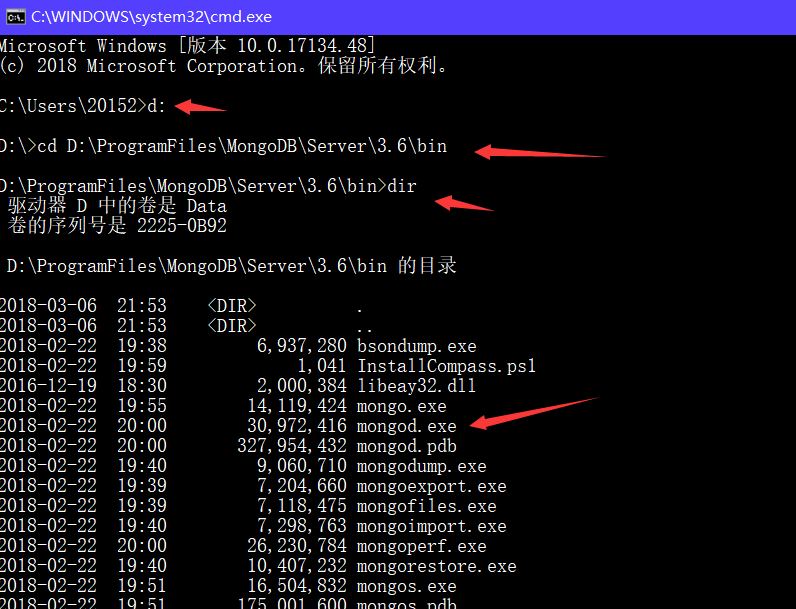Select the volume serial number 2225-0B92 line
Image resolution: width=796 pixels, height=609 pixels.
click(117, 226)
